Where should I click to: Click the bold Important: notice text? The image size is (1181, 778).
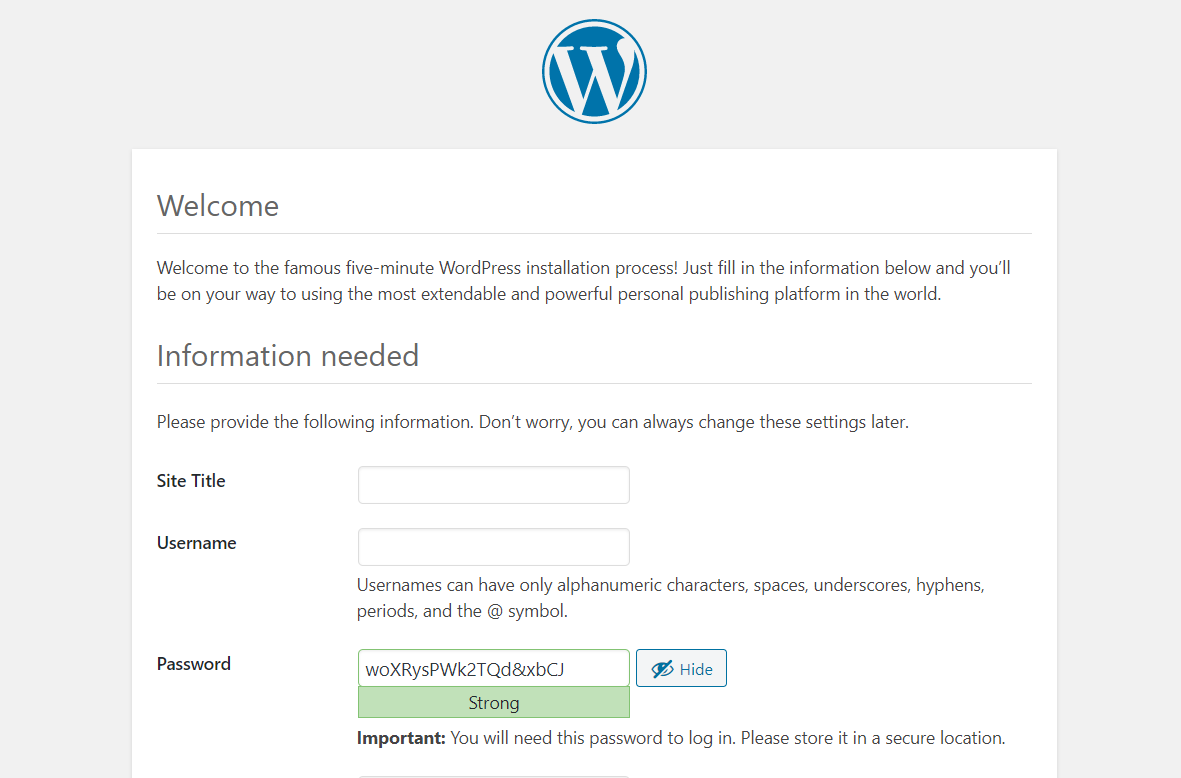pyautogui.click(x=401, y=738)
